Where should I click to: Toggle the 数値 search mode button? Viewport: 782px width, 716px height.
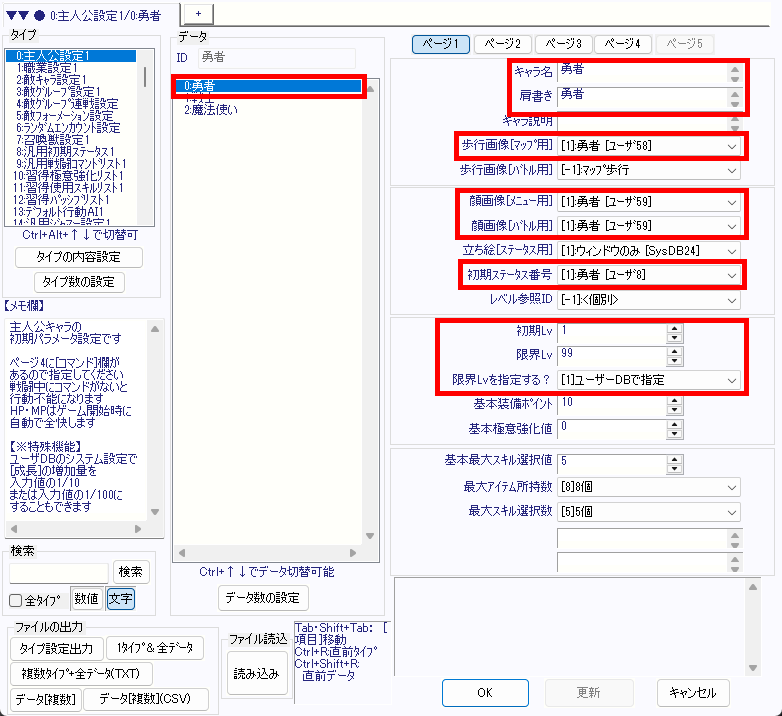[x=86, y=599]
